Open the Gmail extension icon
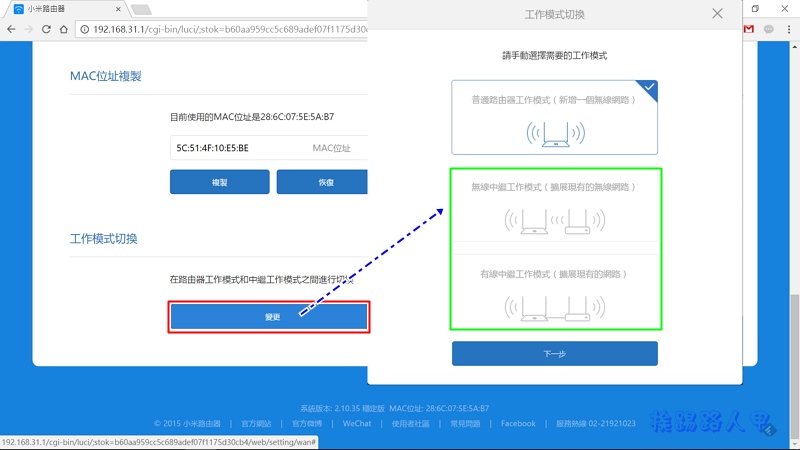 pyautogui.click(x=748, y=29)
